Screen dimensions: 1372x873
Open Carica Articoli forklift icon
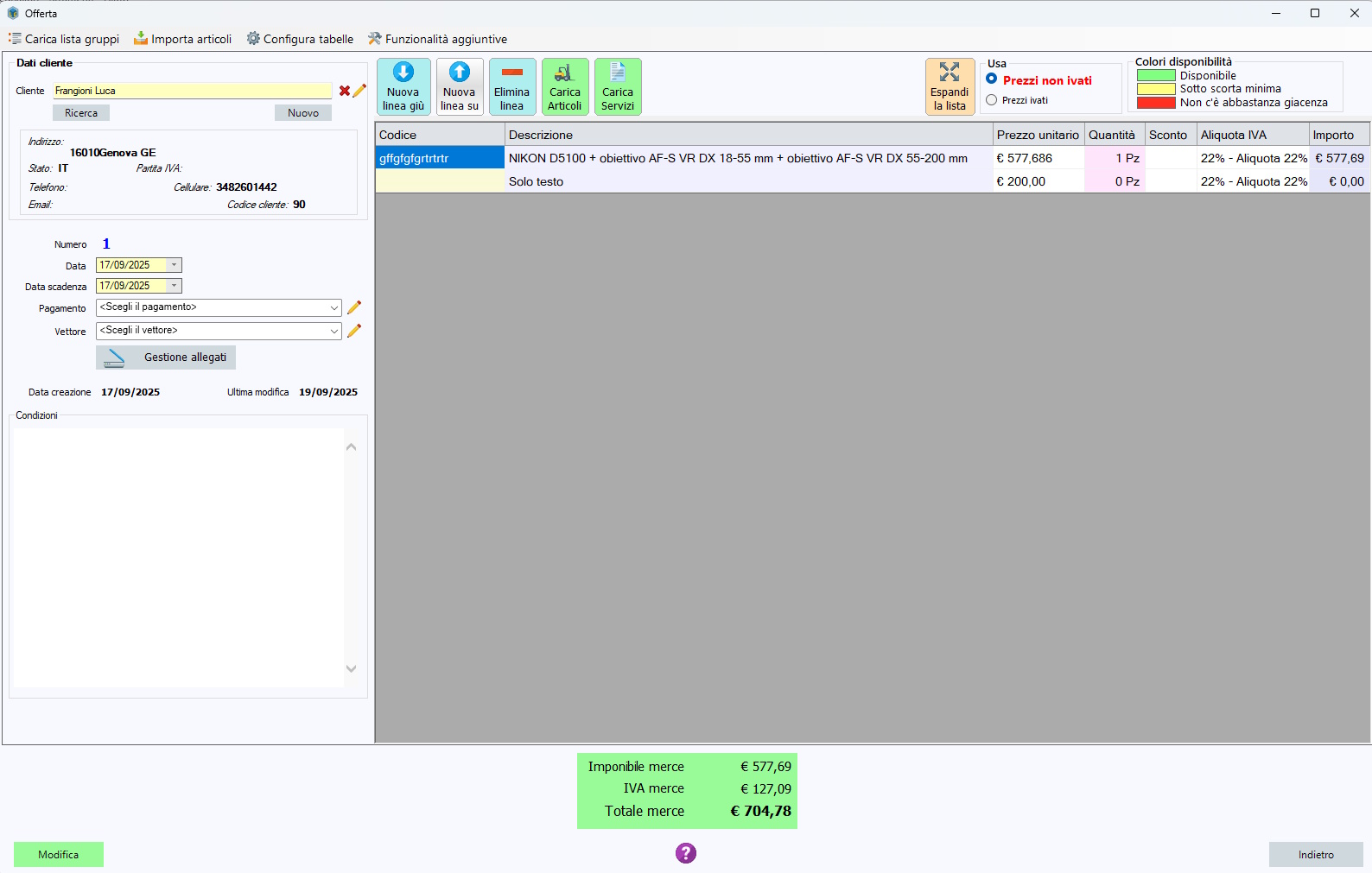click(564, 73)
